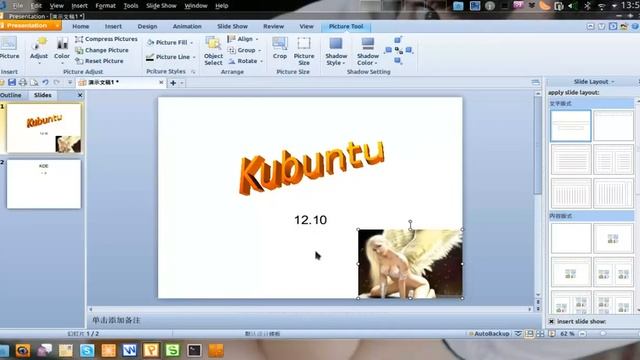Click the 12.10 subtitle text

pos(310,220)
